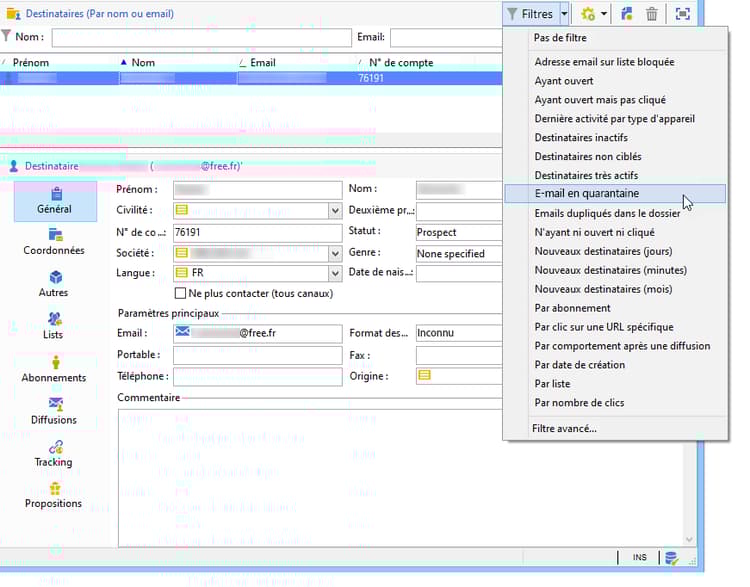Click the Destinataire person icon

(x=14, y=166)
